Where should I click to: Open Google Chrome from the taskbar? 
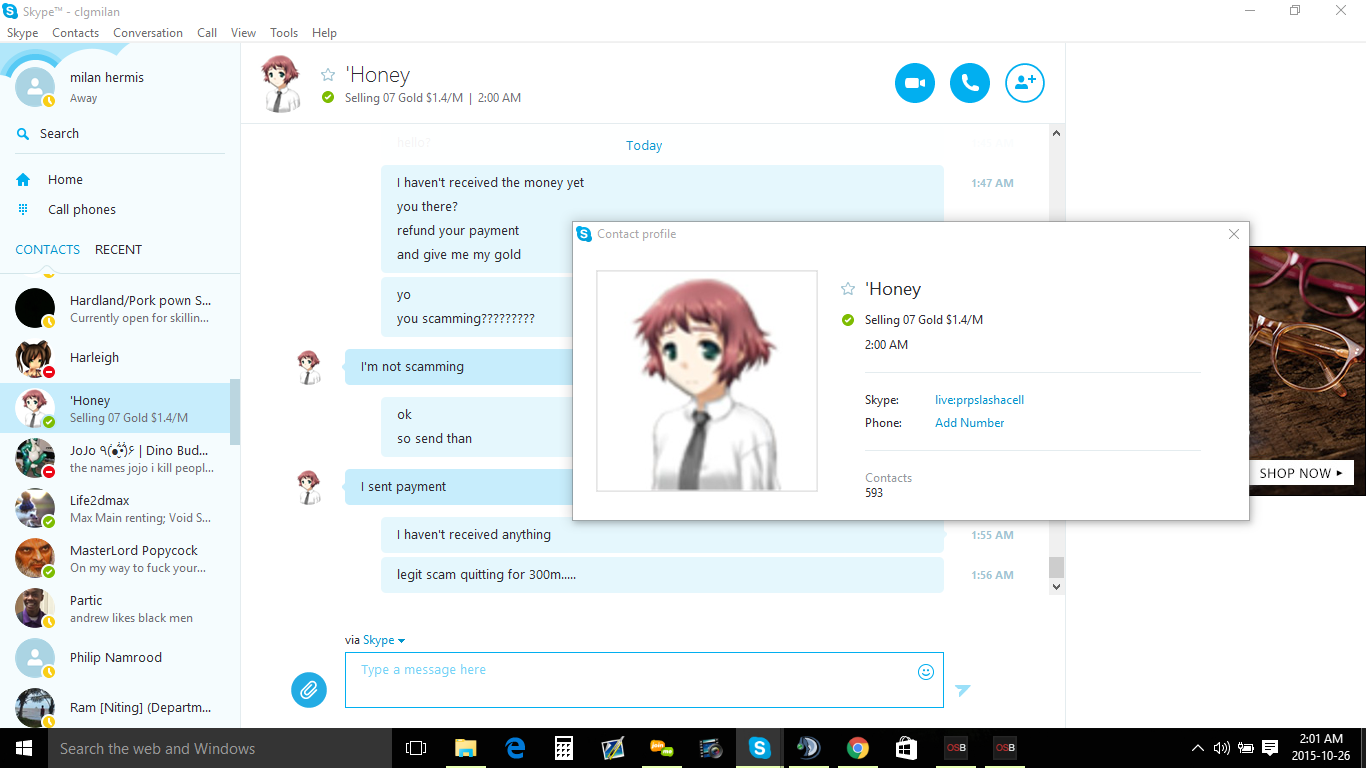[x=857, y=748]
